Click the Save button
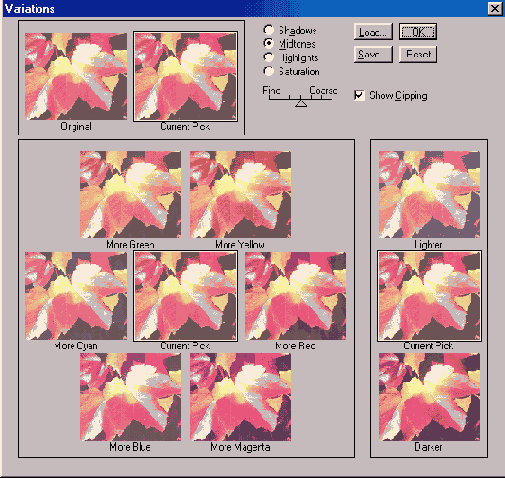 373,54
